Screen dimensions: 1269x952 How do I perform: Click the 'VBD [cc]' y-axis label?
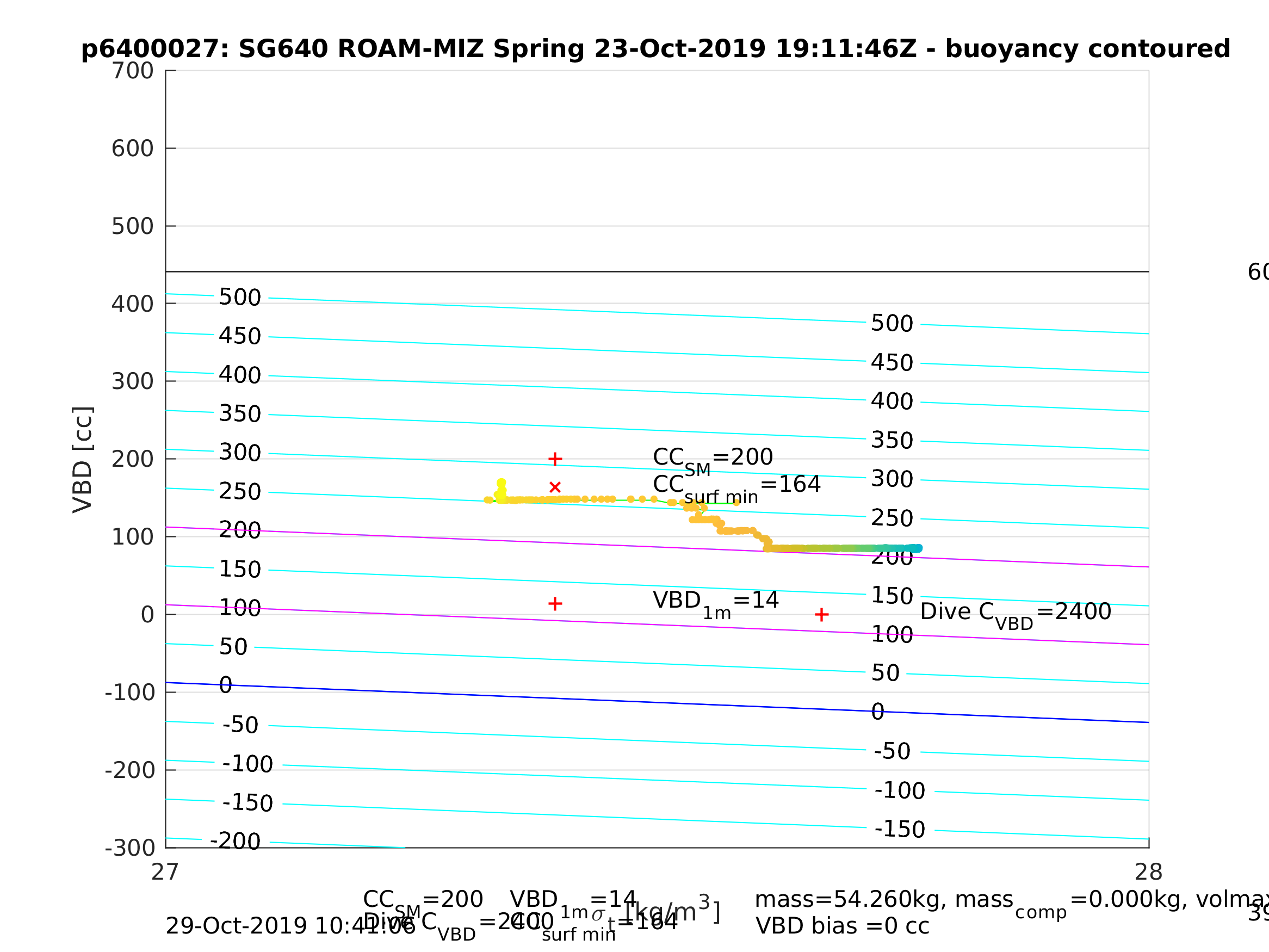(83, 459)
